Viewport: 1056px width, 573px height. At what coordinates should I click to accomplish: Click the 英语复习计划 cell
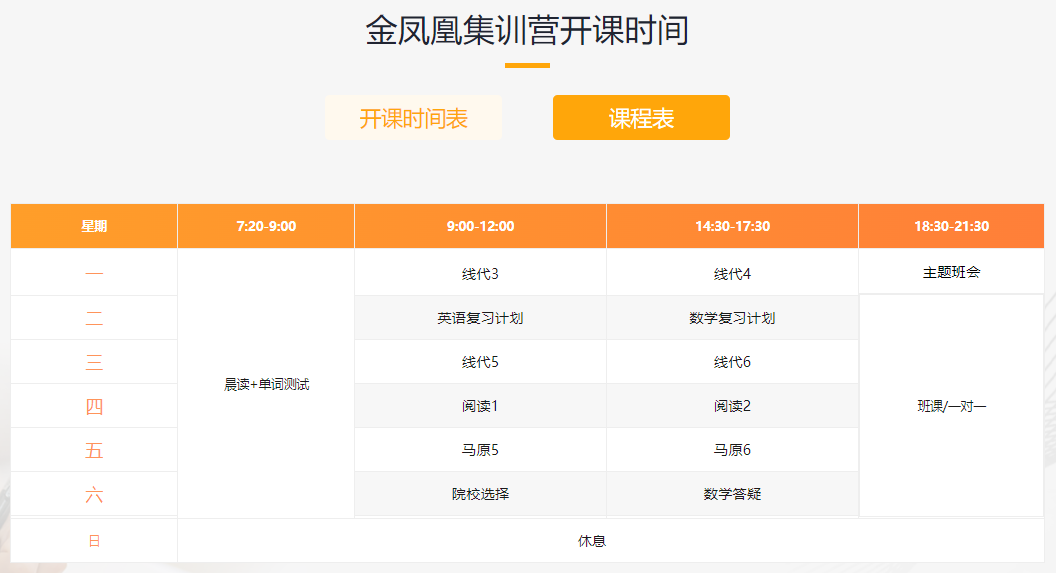pyautogui.click(x=480, y=318)
